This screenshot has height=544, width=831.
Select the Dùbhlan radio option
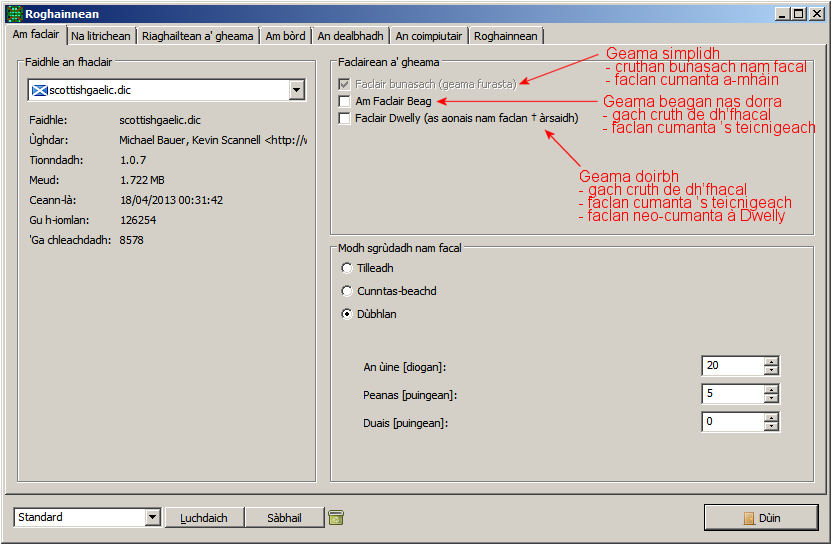(347, 314)
